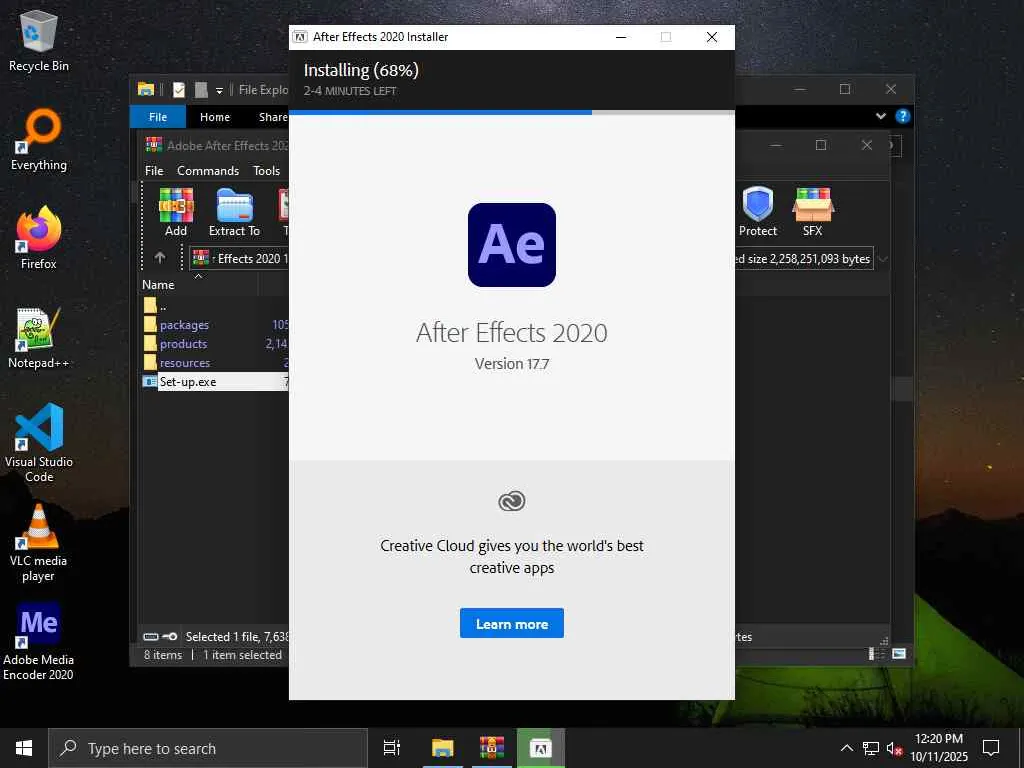This screenshot has height=768, width=1024.
Task: Select Set-up.exe in WinRAR list
Action: [215, 381]
